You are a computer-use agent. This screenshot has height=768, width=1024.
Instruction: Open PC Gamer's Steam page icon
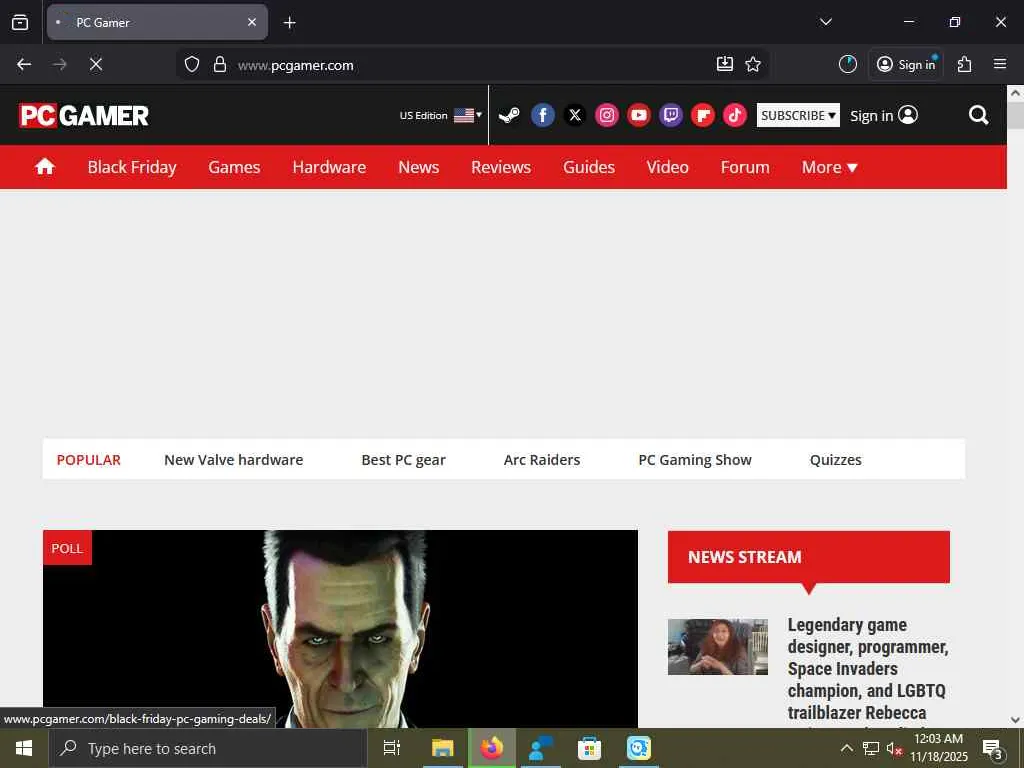(509, 116)
